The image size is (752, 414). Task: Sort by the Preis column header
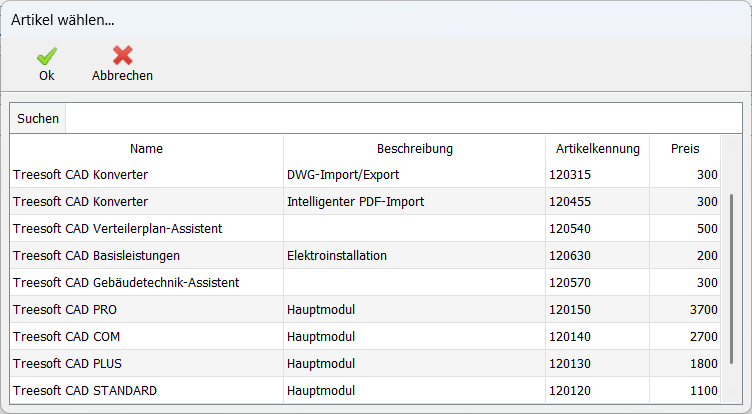pos(685,149)
